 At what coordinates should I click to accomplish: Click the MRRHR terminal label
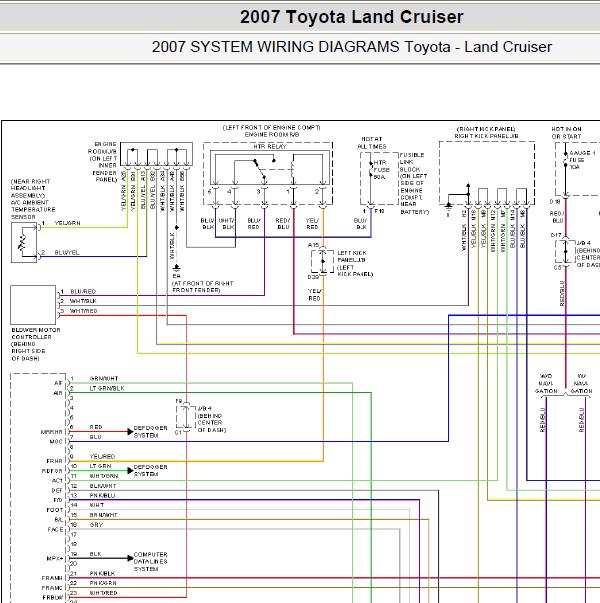click(52, 432)
